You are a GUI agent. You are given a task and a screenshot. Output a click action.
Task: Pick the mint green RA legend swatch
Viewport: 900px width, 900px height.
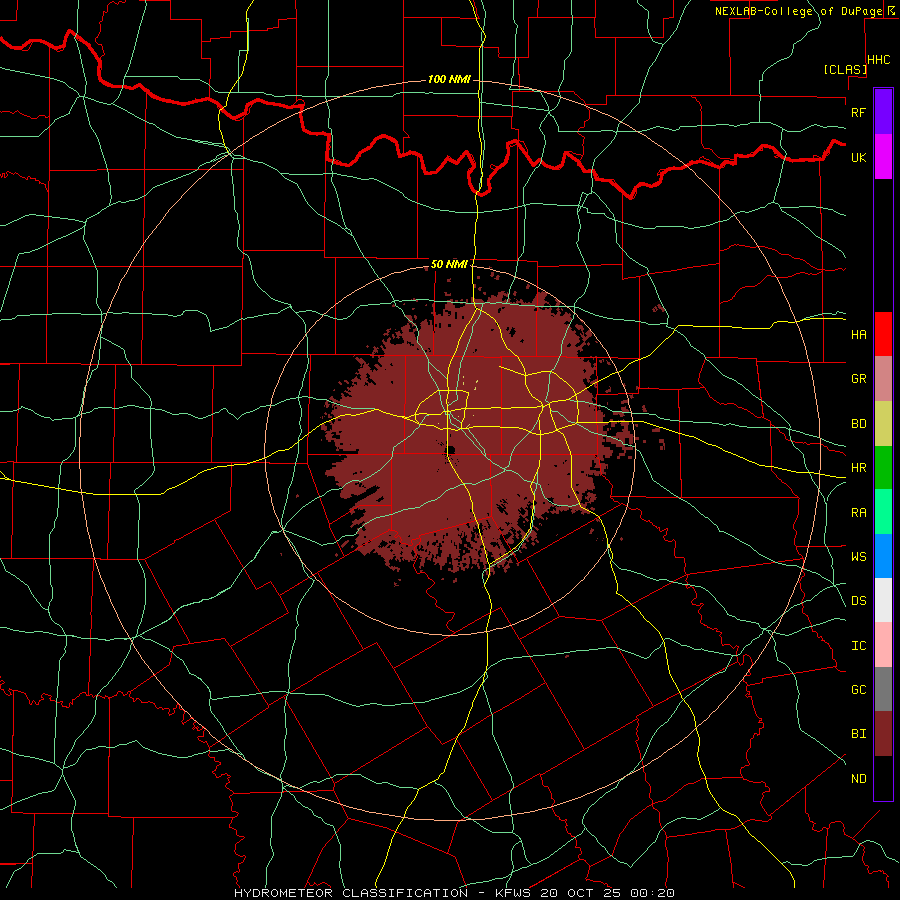pos(883,512)
